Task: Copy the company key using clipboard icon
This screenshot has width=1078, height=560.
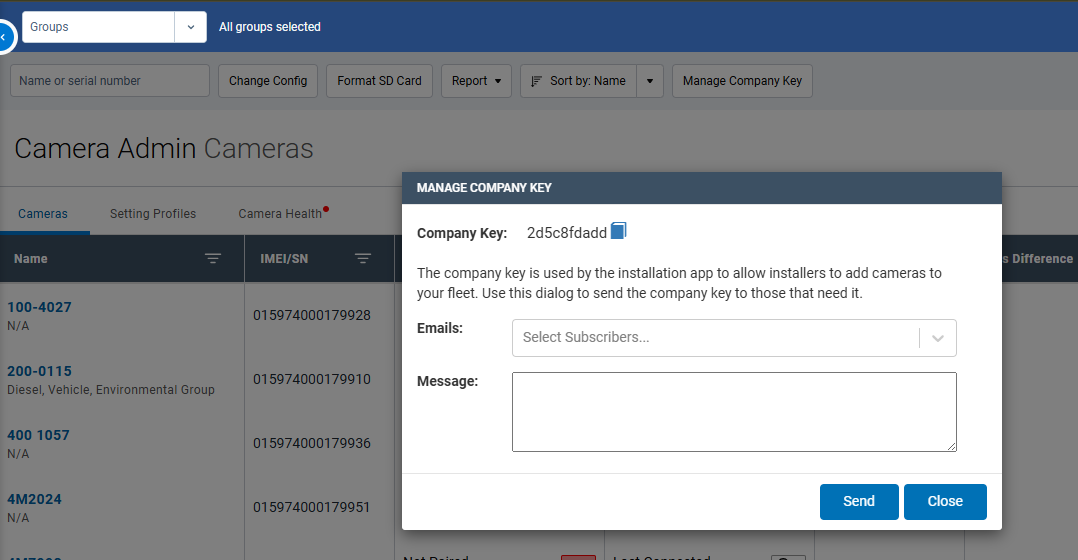Action: tap(618, 231)
